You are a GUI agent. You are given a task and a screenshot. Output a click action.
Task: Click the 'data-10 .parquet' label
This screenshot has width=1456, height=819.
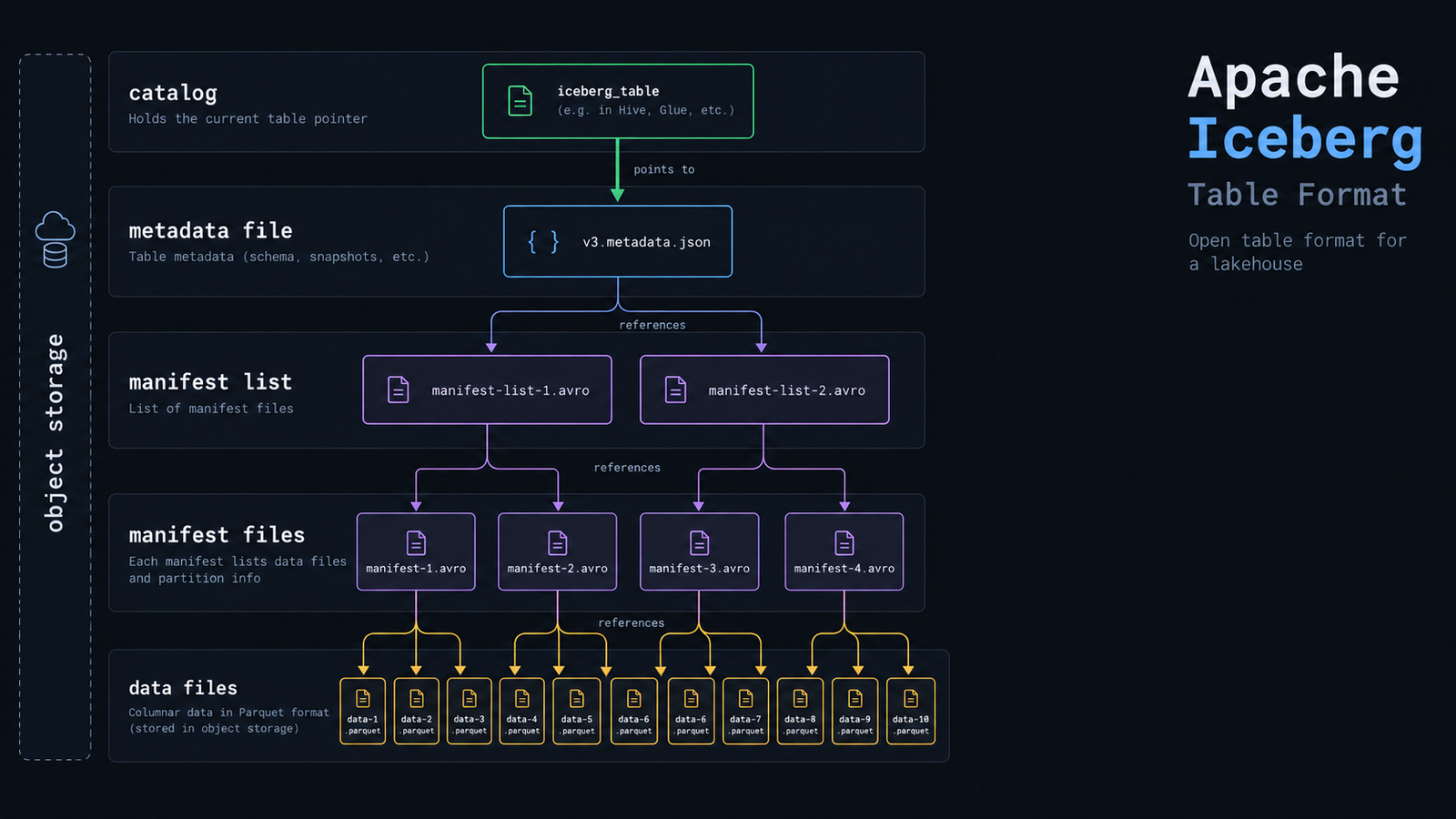coord(911,725)
